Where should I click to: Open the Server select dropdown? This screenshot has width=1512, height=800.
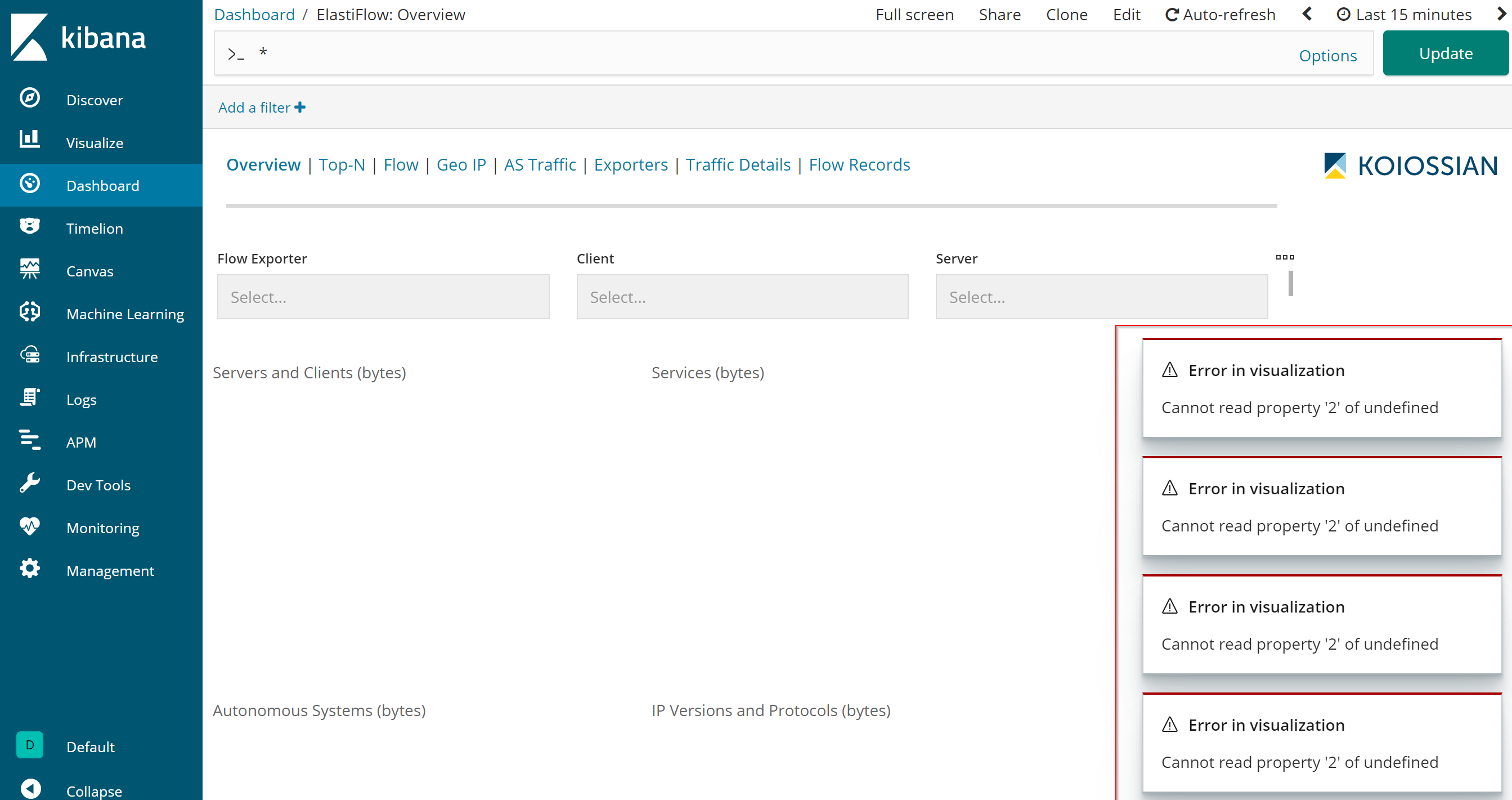(x=1101, y=297)
